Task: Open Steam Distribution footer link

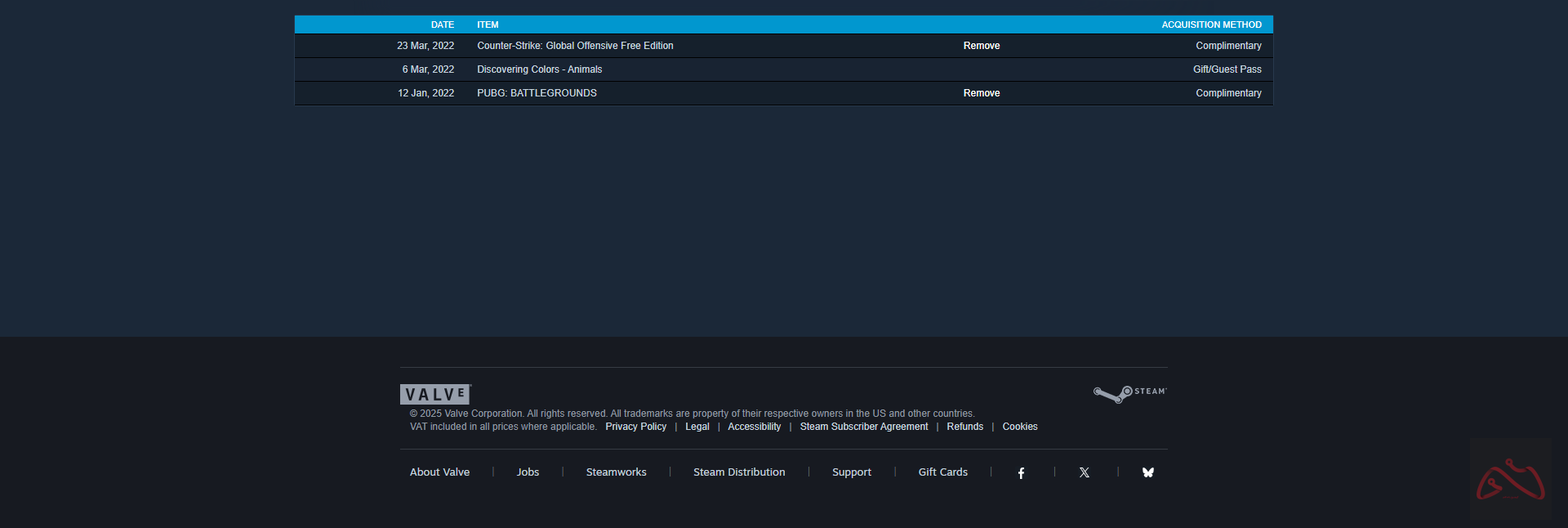Action: (739, 472)
